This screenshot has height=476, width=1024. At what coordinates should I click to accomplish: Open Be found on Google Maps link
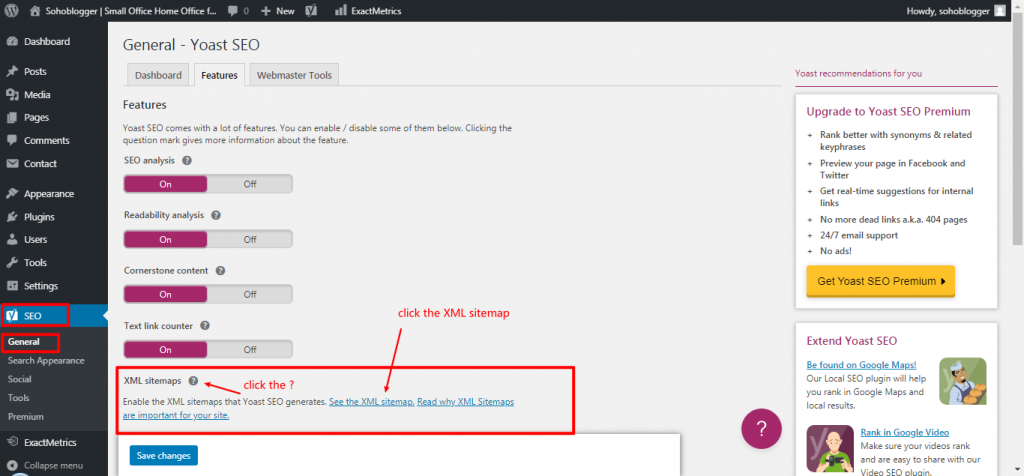tap(861, 364)
